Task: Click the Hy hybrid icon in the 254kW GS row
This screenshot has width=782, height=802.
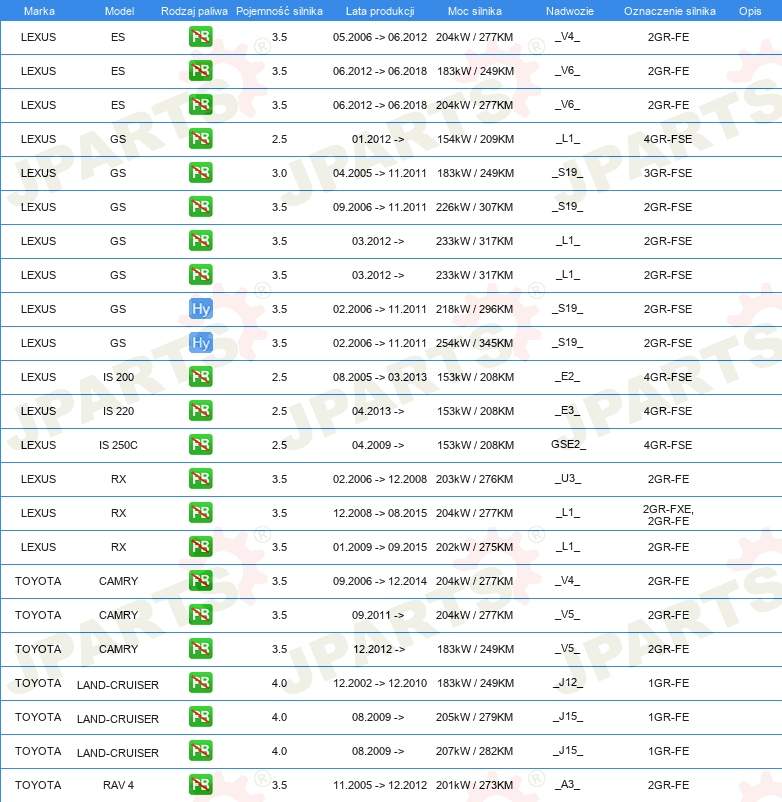Action: (x=201, y=343)
